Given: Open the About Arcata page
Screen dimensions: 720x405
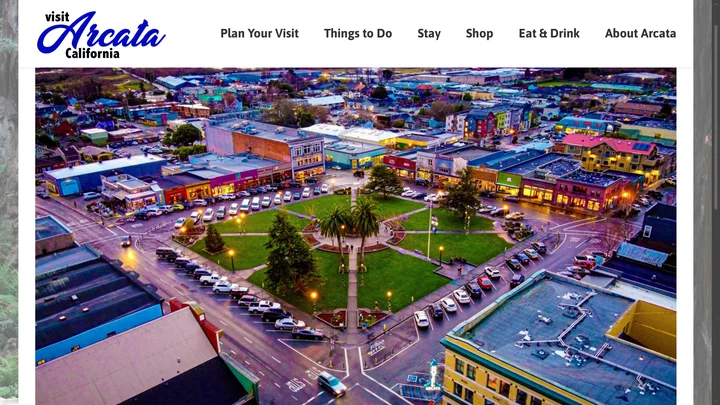Looking at the screenshot, I should coord(640,34).
